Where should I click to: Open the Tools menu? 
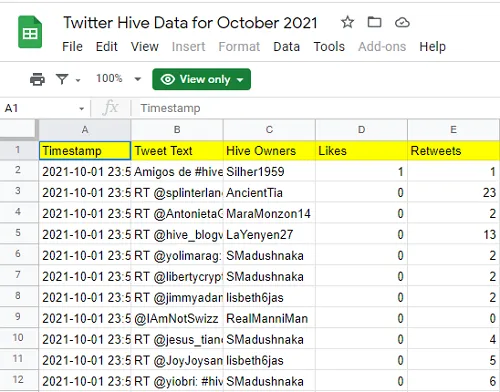tap(329, 47)
